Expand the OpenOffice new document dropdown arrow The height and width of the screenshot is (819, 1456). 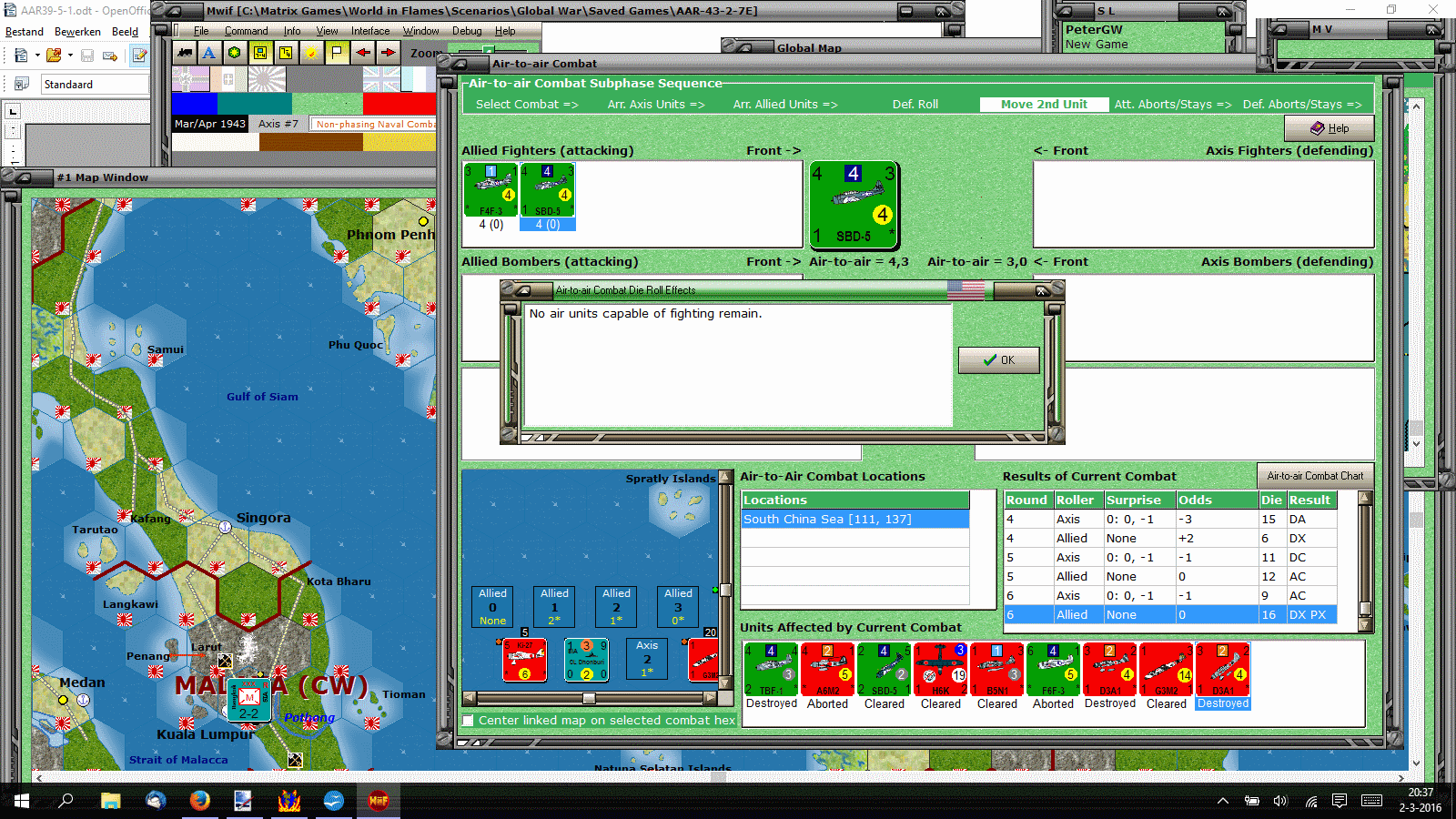(x=37, y=56)
